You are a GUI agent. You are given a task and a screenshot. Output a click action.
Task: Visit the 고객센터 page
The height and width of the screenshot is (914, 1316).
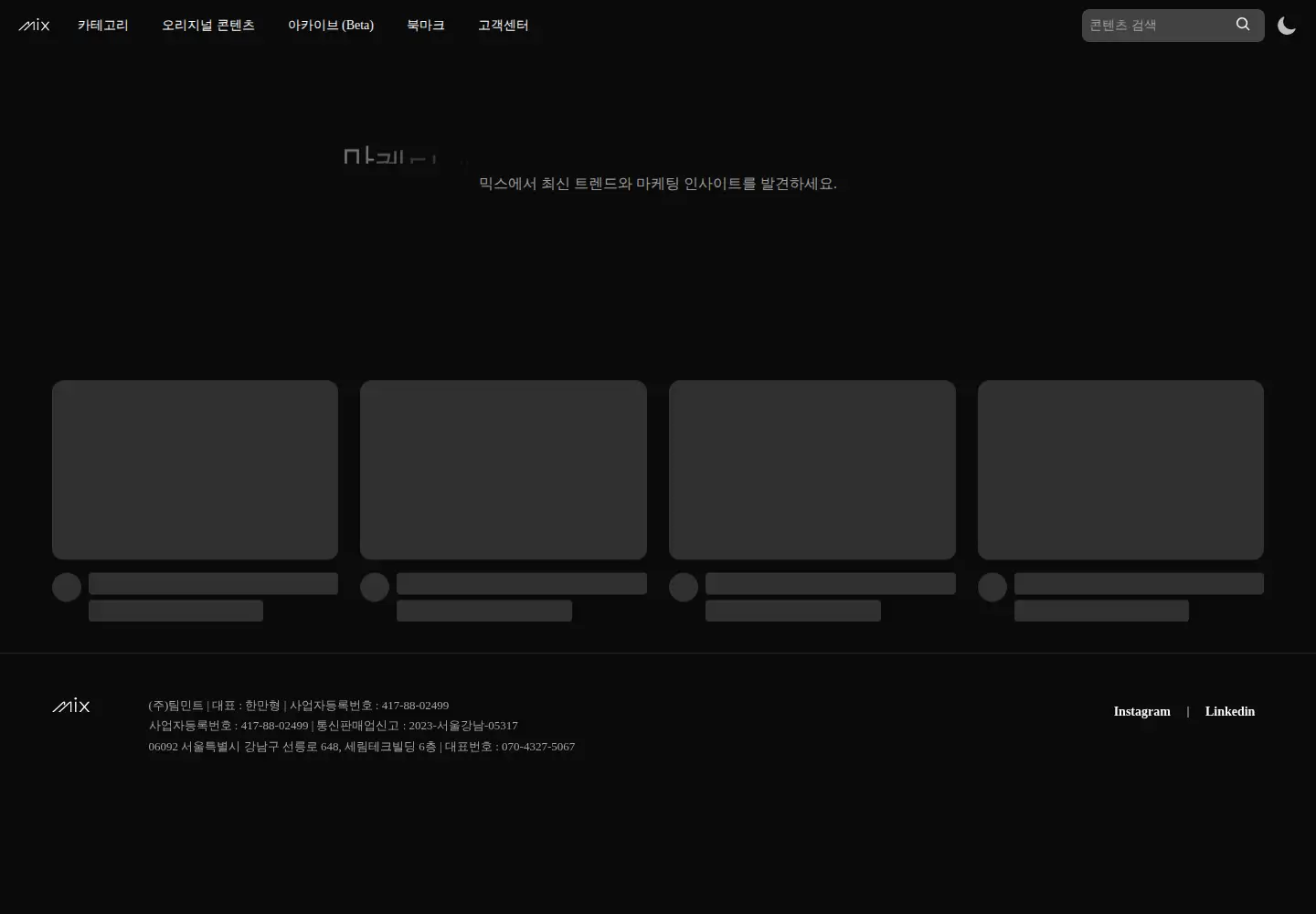[x=504, y=26]
